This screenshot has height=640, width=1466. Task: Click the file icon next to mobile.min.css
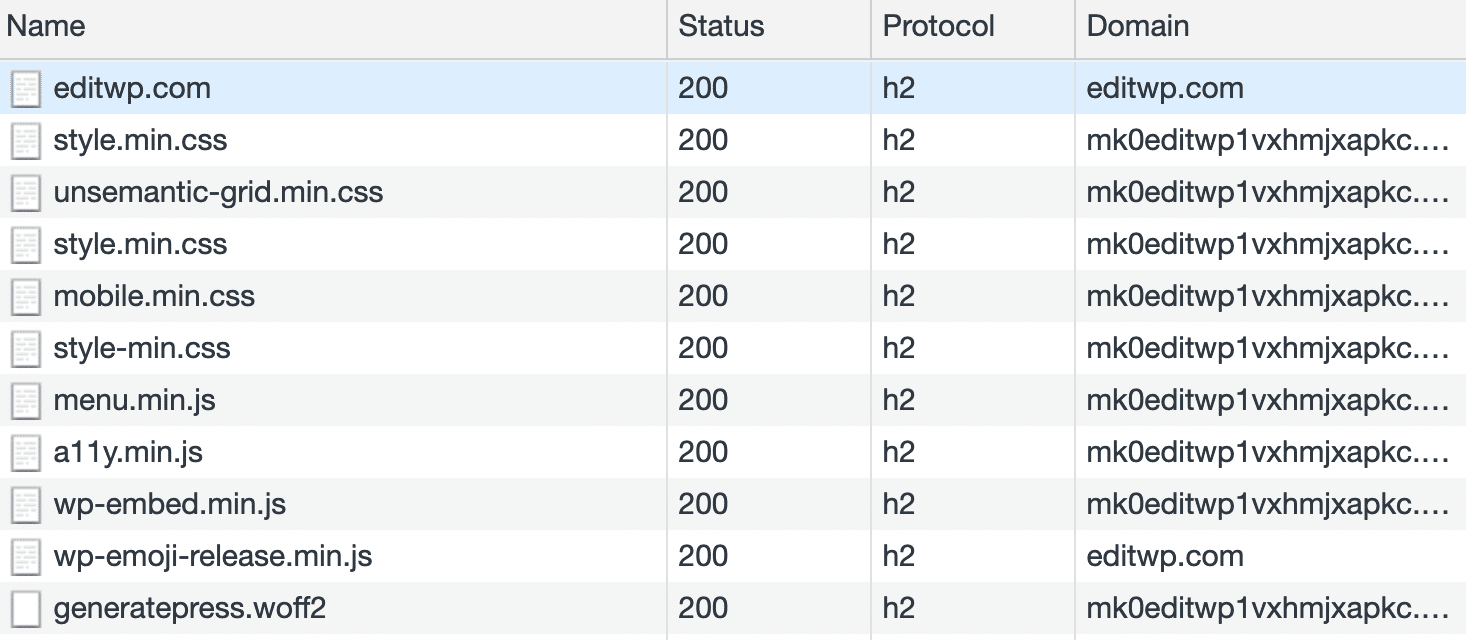[x=25, y=296]
